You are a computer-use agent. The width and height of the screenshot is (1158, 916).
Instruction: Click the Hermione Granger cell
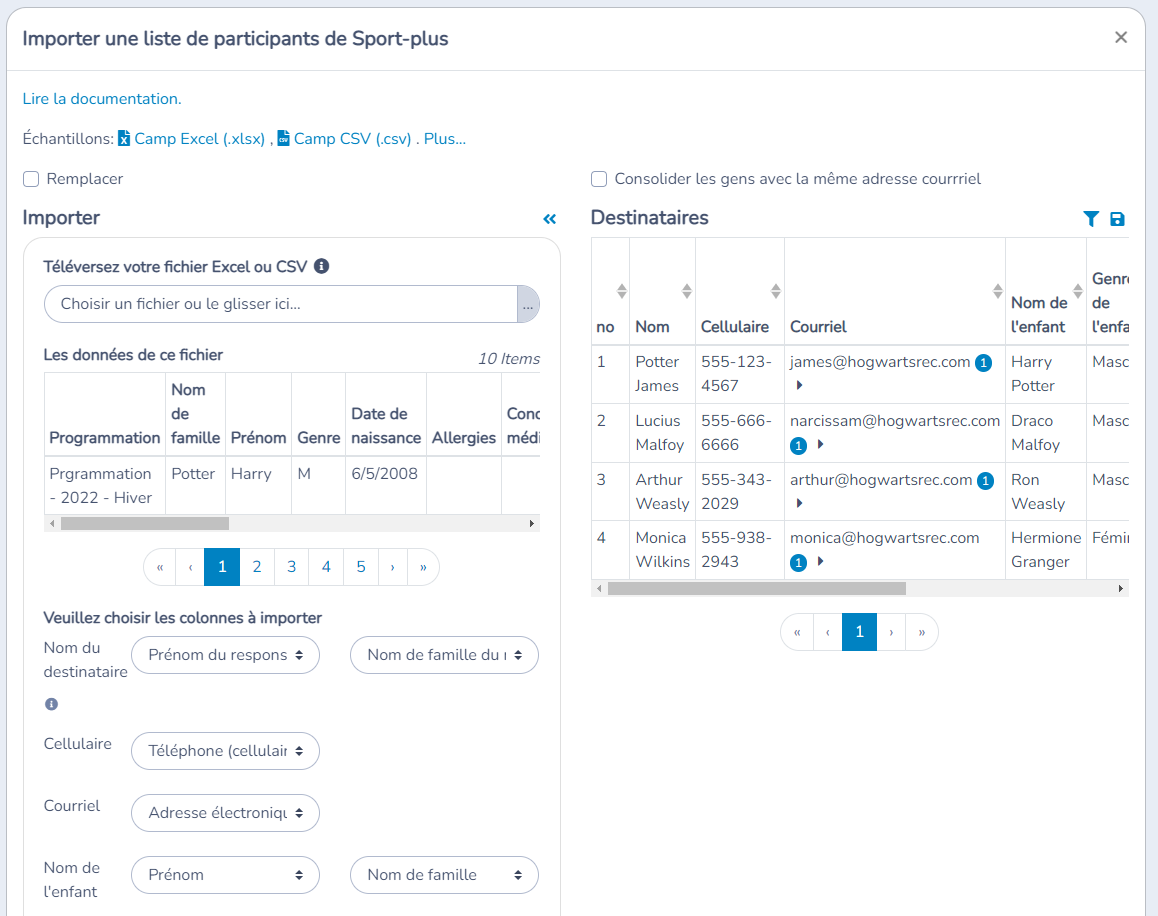1046,550
